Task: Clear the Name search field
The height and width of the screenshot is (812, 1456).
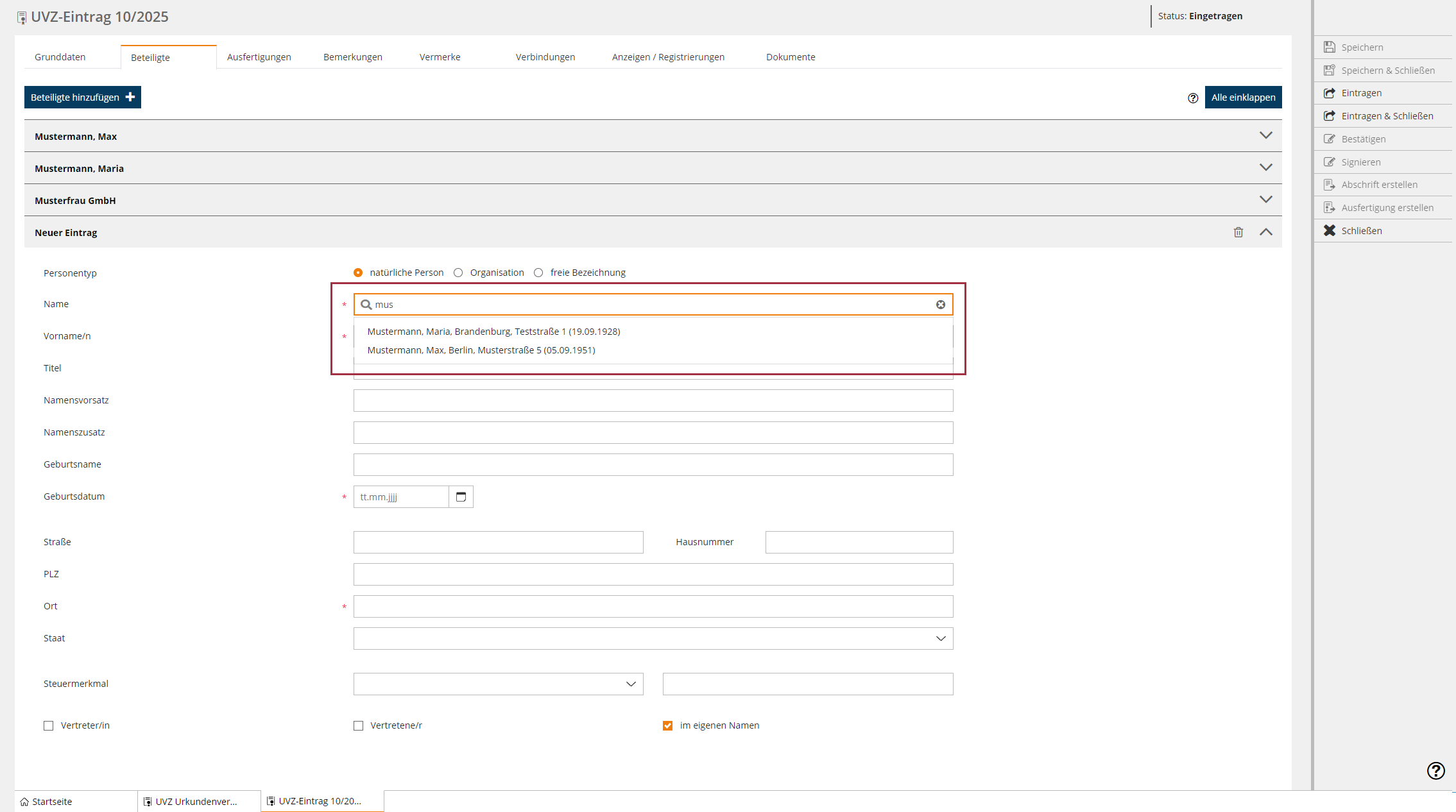Action: pyautogui.click(x=941, y=305)
